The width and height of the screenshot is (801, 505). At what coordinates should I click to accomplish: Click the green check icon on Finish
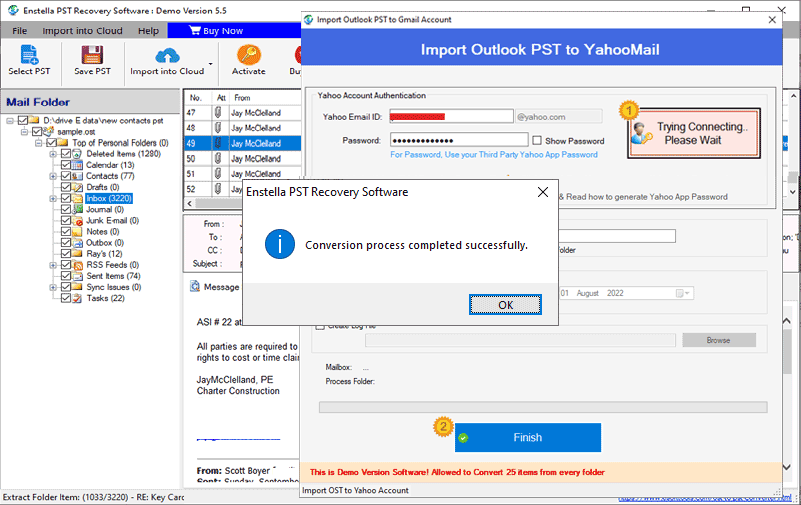463,438
